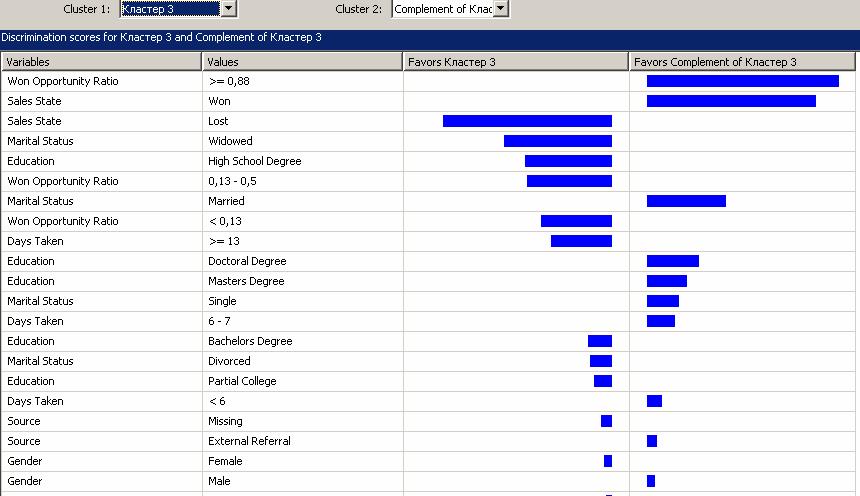The image size is (860, 496).
Task: Select the 'Masters Degree' cell
Action: click(x=303, y=281)
